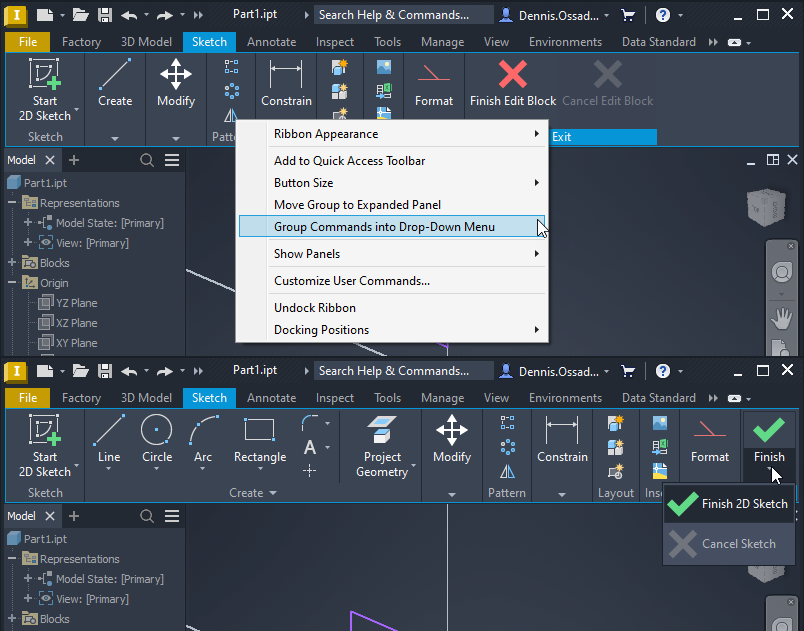
Task: Click the ViewCube in the upper viewport
Action: (766, 207)
